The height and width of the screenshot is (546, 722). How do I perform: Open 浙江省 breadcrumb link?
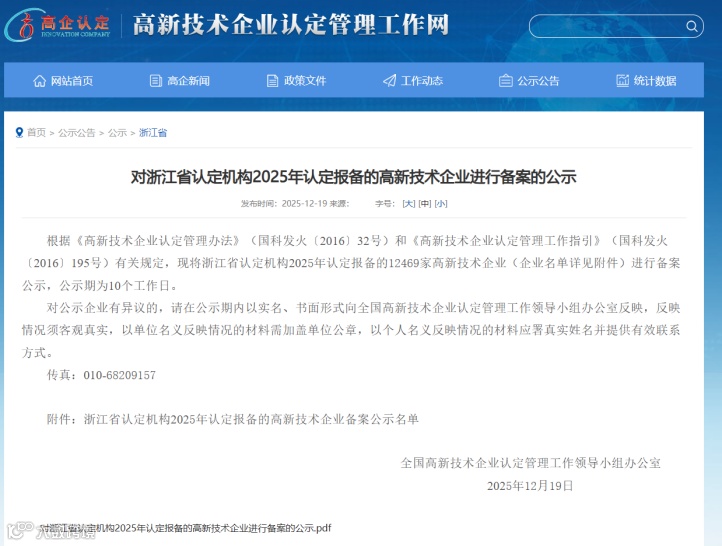coord(153,133)
